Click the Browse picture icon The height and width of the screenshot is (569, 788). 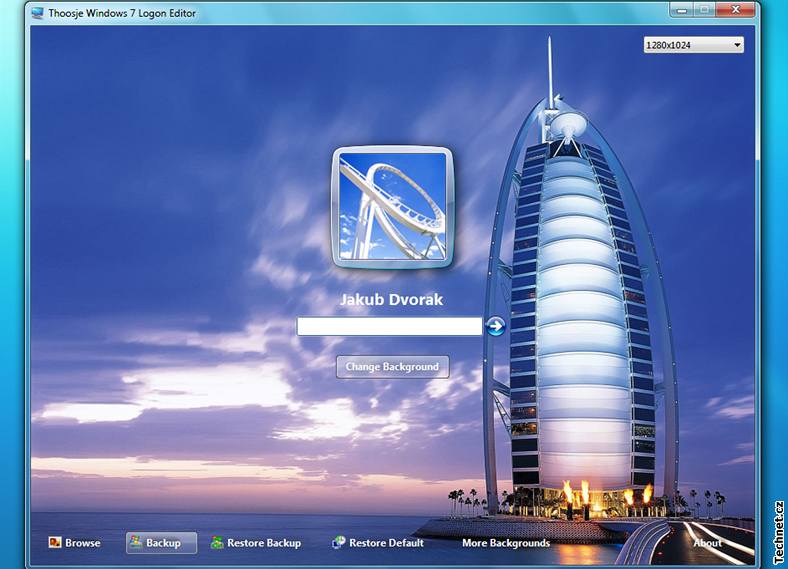[55, 543]
